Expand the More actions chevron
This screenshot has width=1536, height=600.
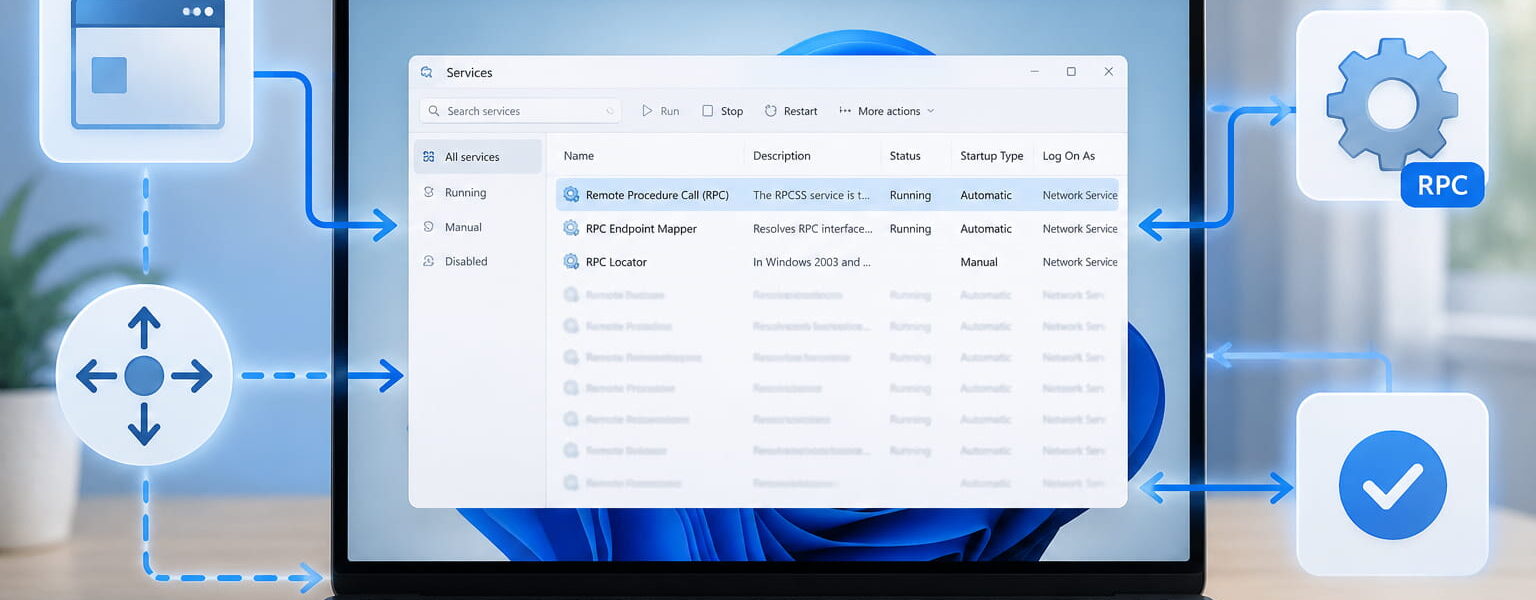[x=931, y=111]
